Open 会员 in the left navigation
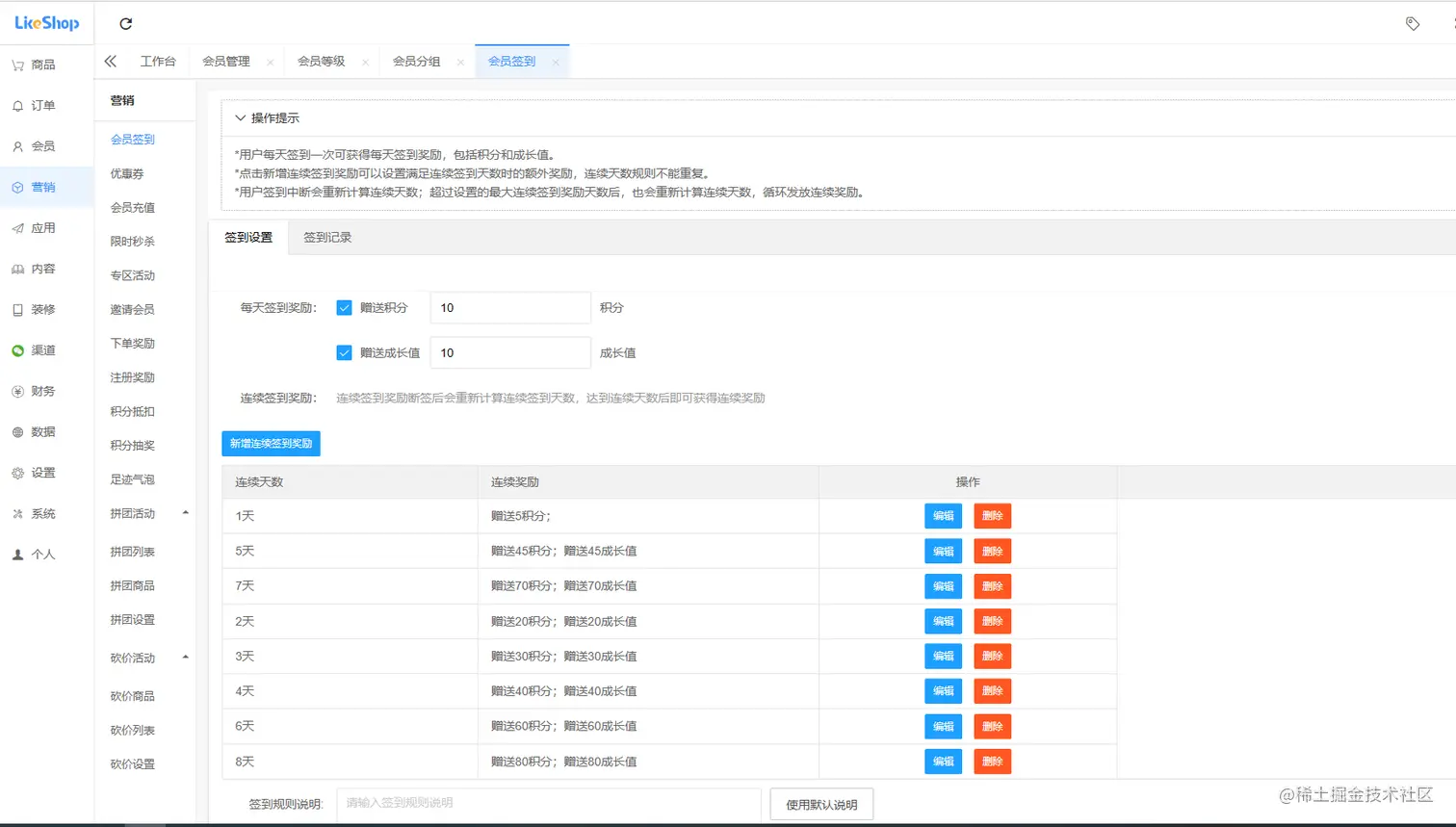 [x=42, y=146]
